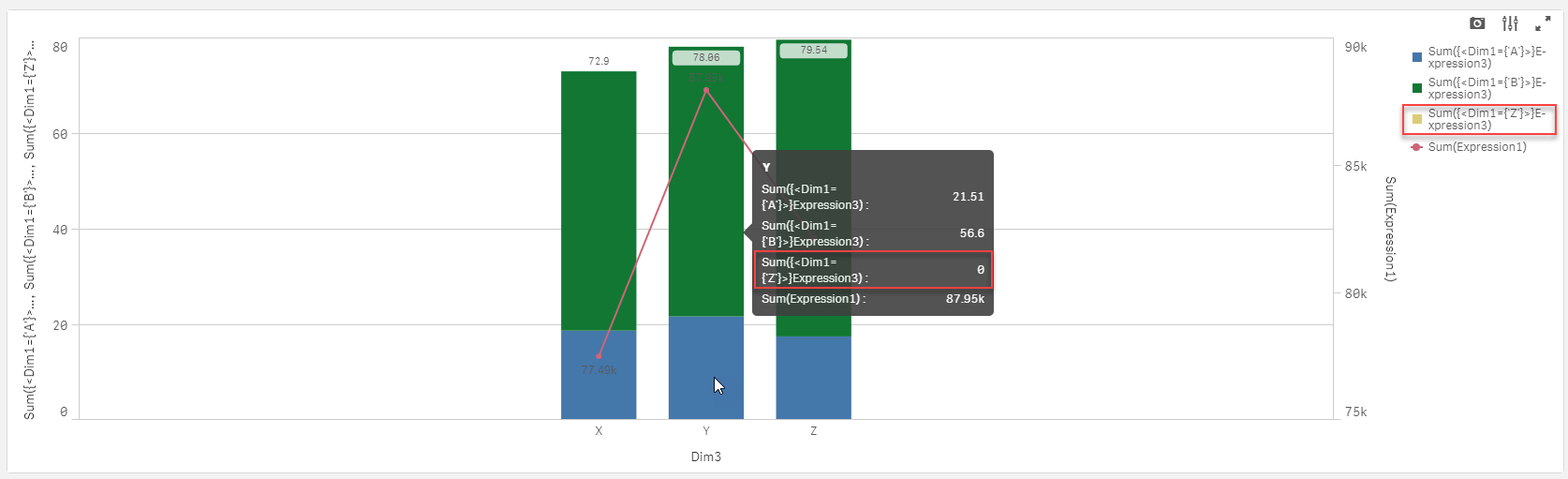The height and width of the screenshot is (479, 1568).
Task: Open the exploration menu sliders icon
Action: coord(1510,23)
